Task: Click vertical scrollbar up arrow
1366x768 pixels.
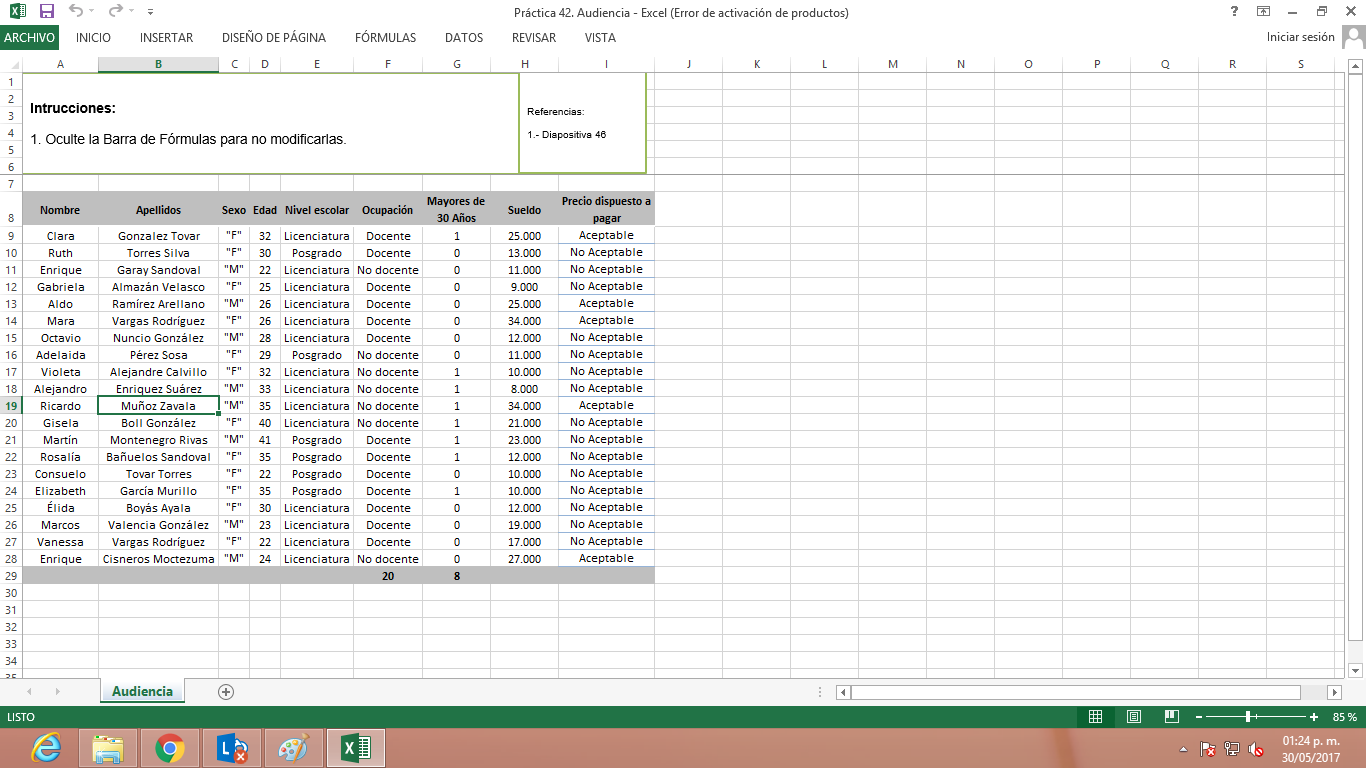Action: (x=1356, y=66)
